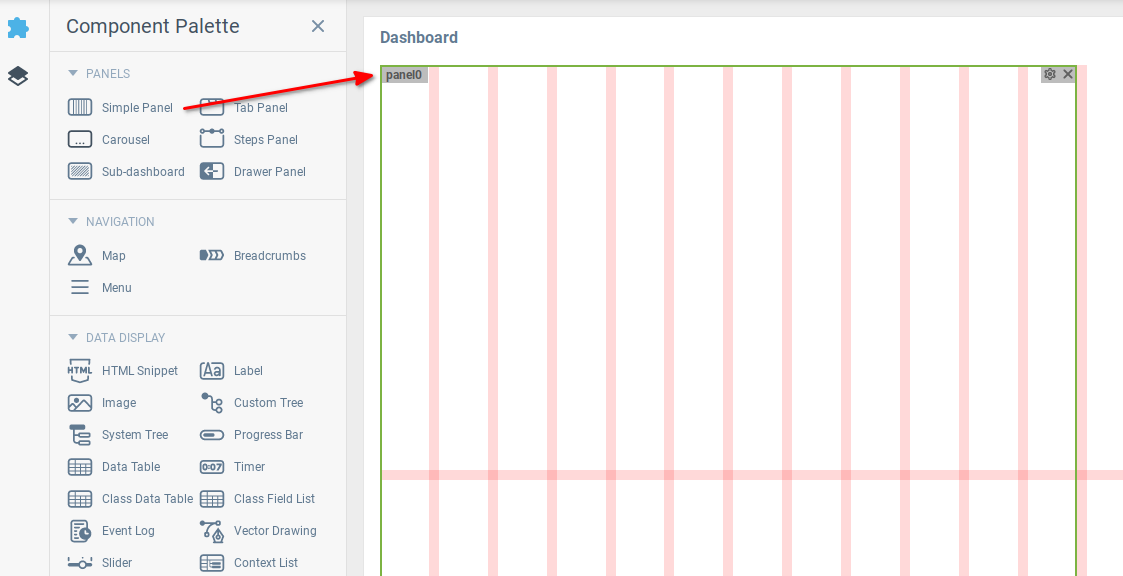Image resolution: width=1123 pixels, height=576 pixels.
Task: Collapse the NAVIGATION section
Action: (111, 222)
